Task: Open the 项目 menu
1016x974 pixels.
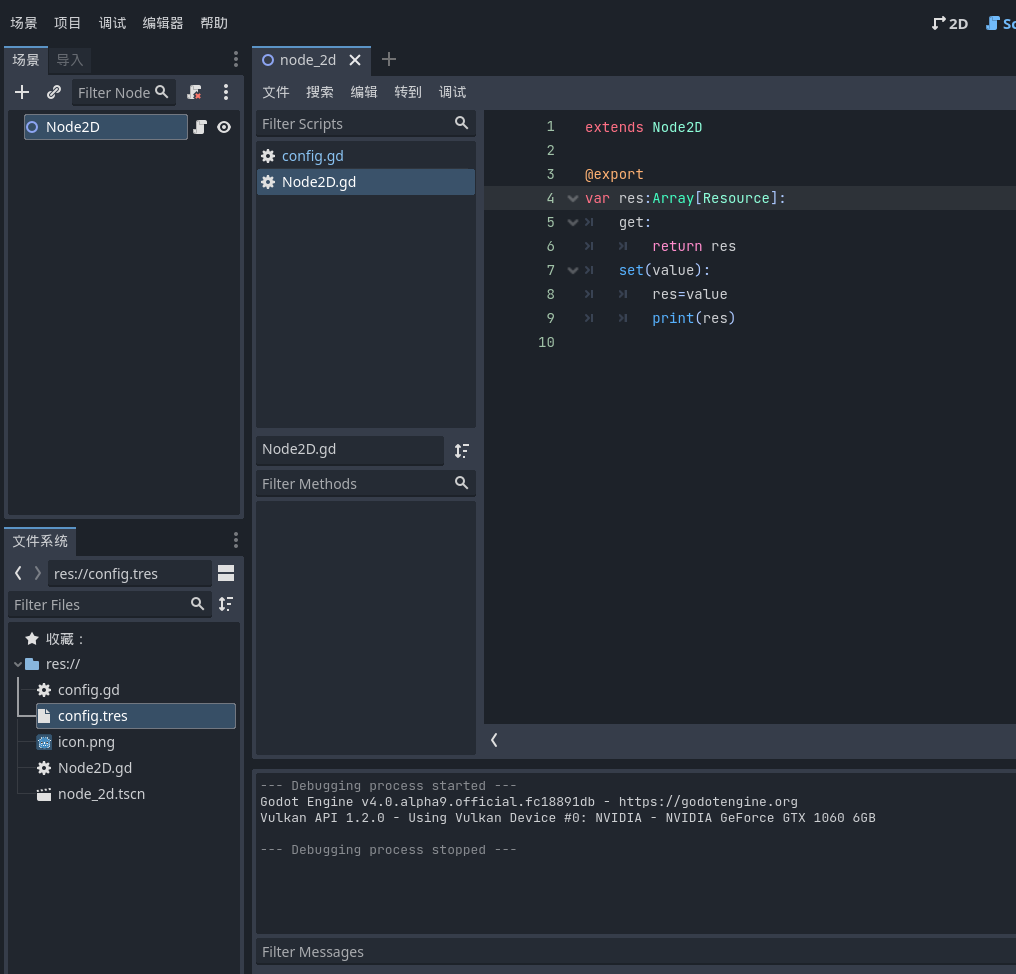Action: coord(68,23)
